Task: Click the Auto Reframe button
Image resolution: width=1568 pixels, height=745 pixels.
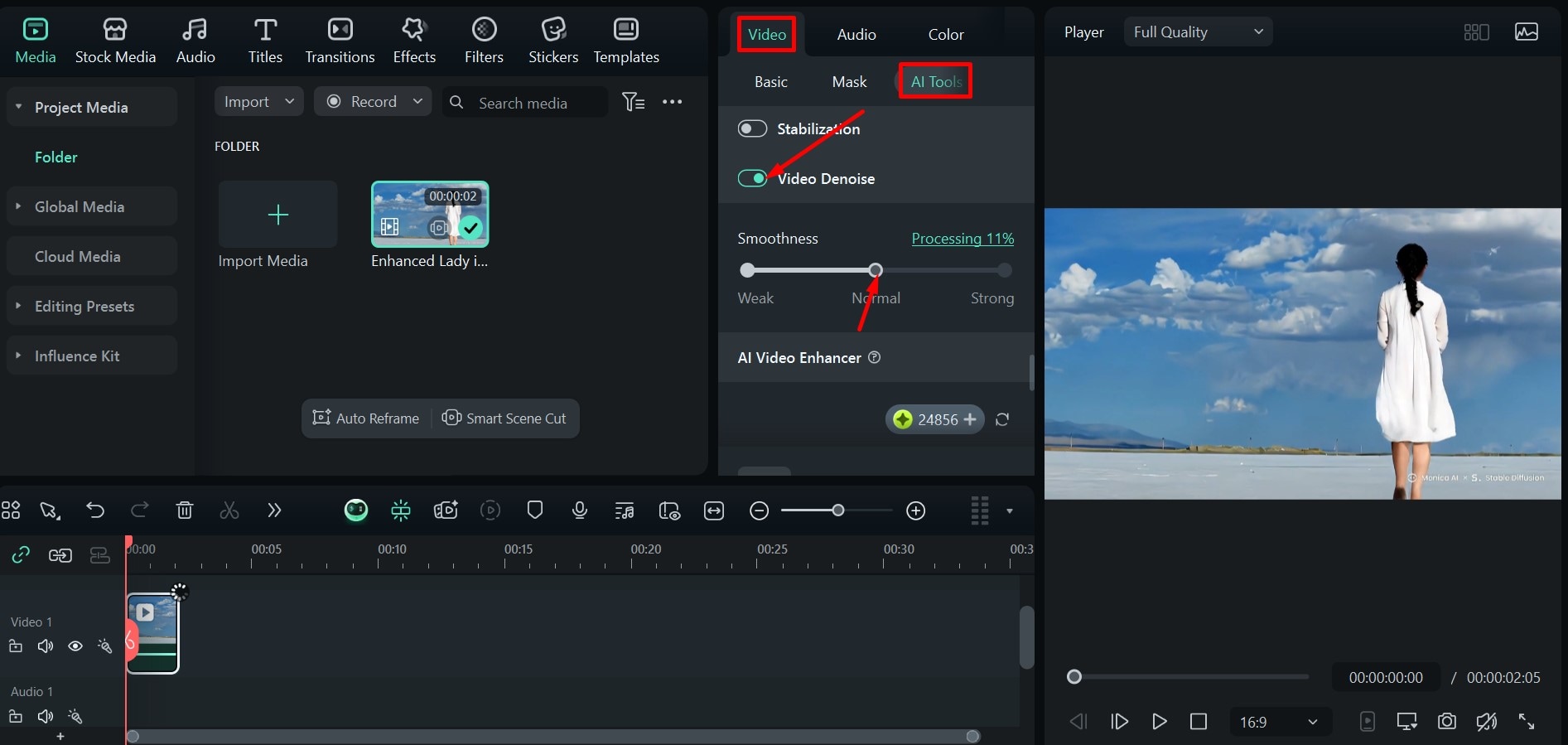Action: click(x=365, y=418)
